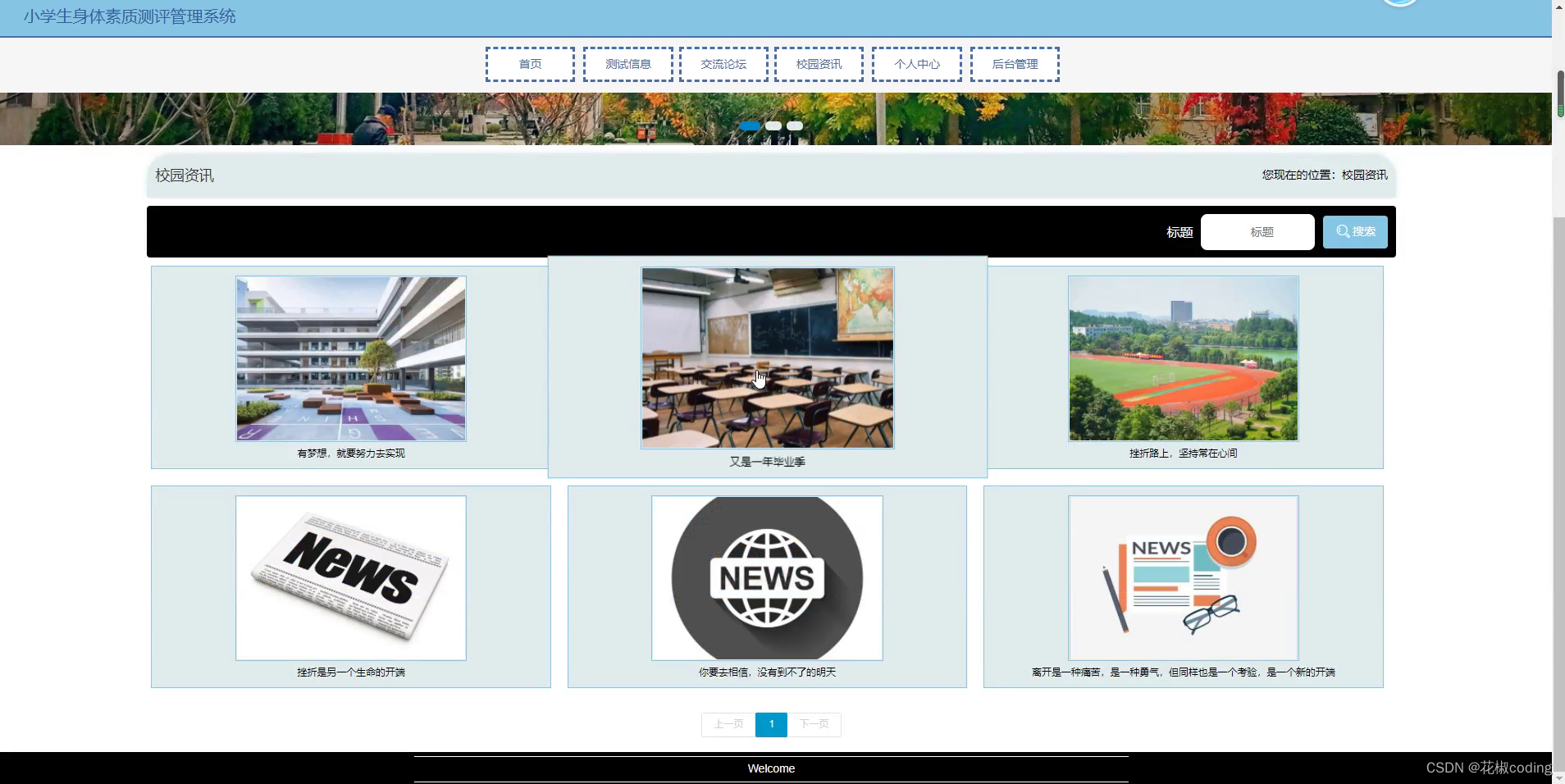
Task: Click the 搜索 search button
Action: tap(1355, 232)
